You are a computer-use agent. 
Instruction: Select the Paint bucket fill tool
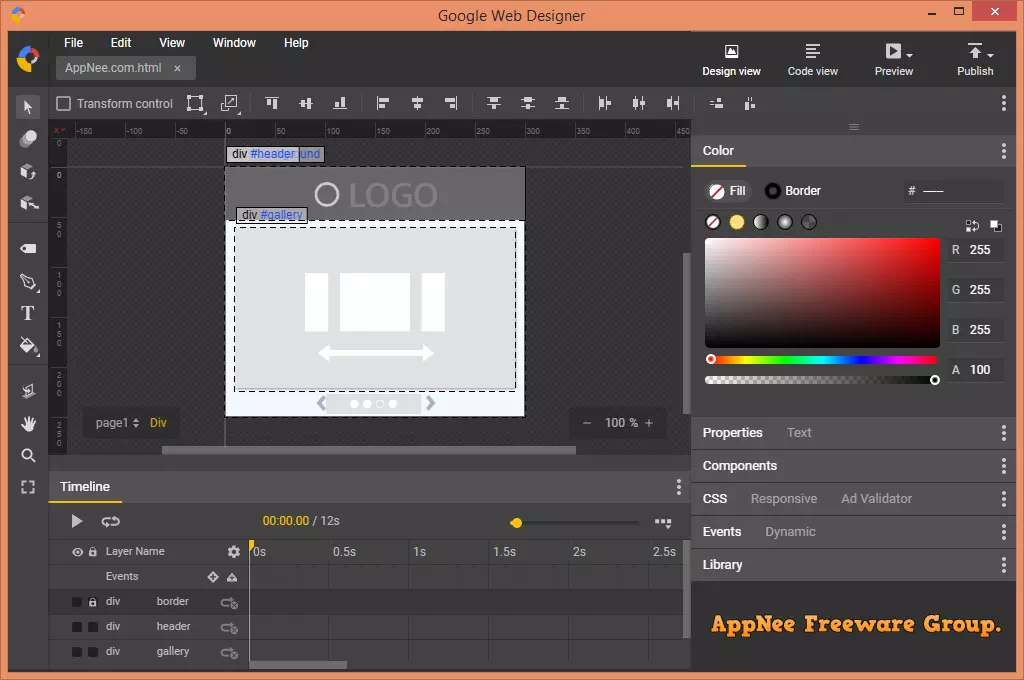click(x=28, y=346)
